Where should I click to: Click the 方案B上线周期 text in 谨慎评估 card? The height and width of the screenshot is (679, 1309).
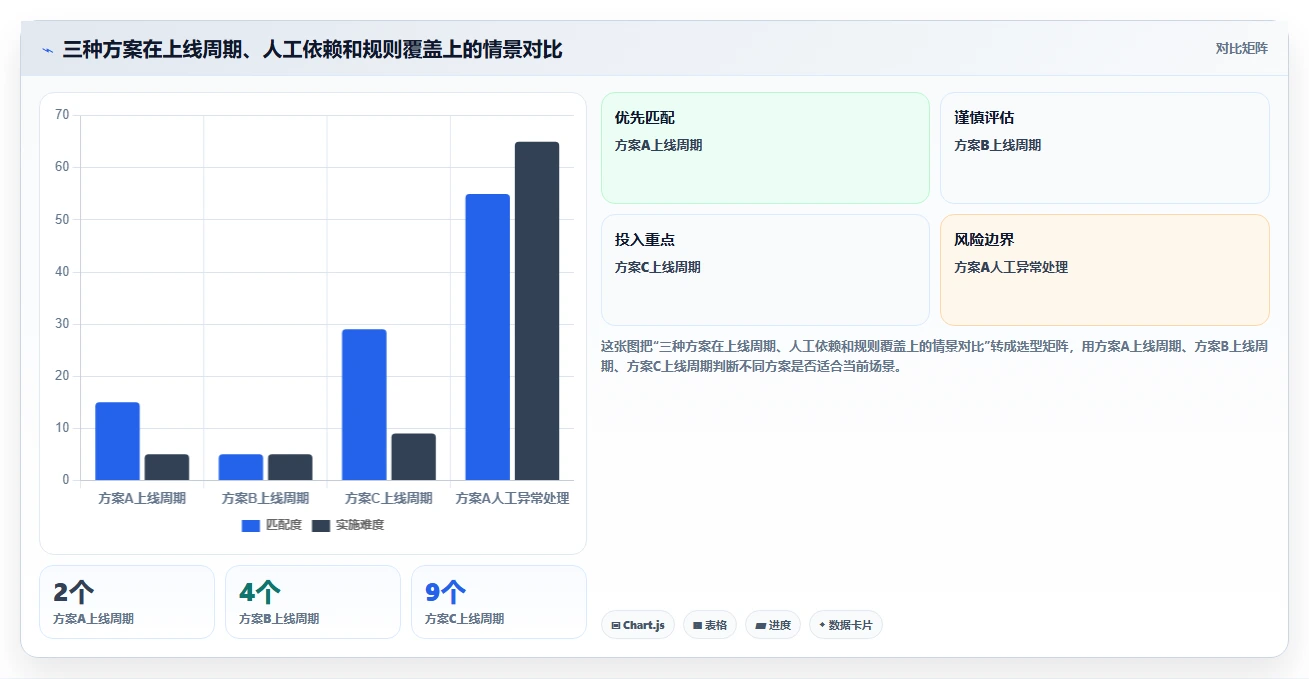coord(997,145)
